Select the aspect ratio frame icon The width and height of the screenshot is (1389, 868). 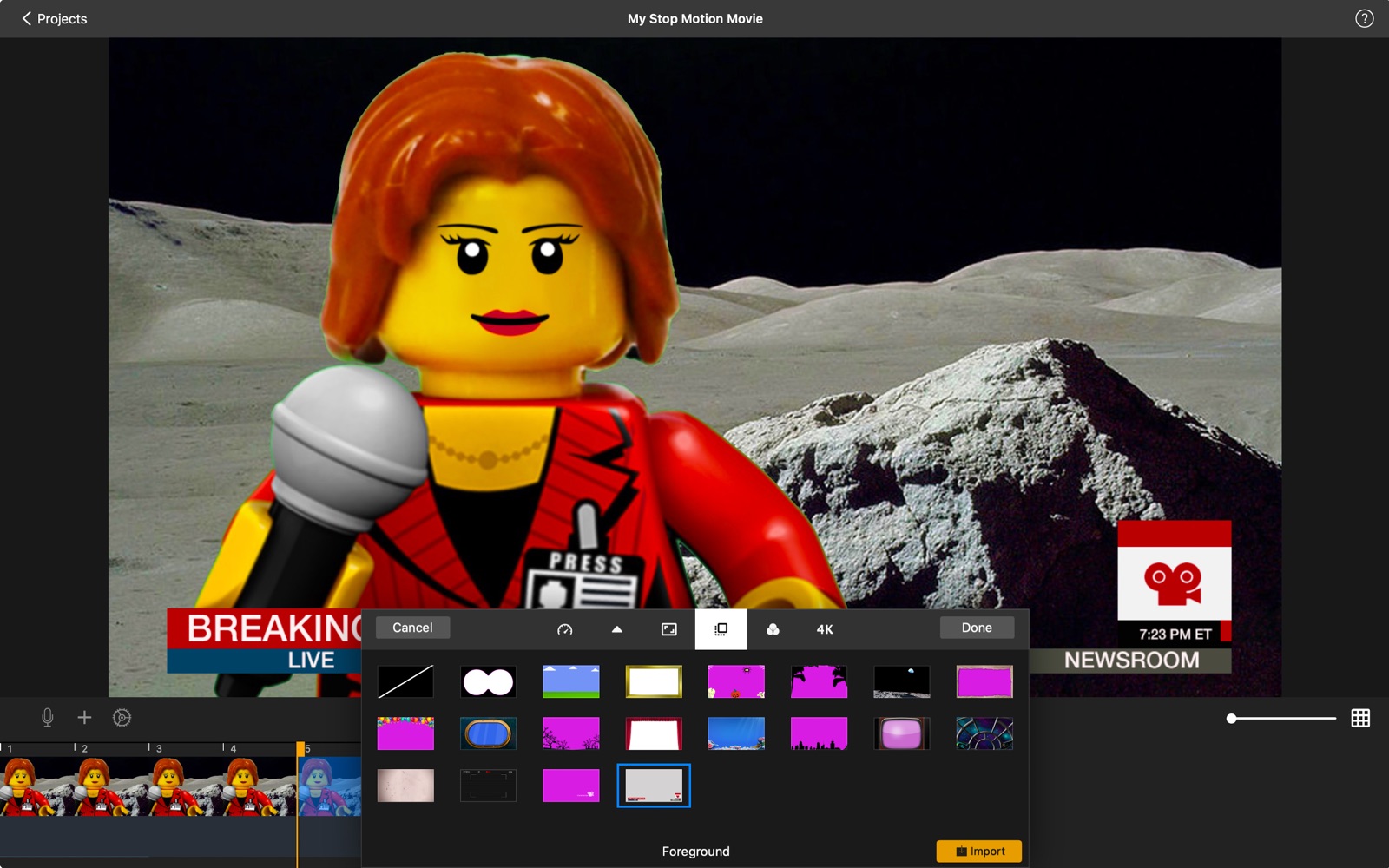pyautogui.click(x=669, y=629)
